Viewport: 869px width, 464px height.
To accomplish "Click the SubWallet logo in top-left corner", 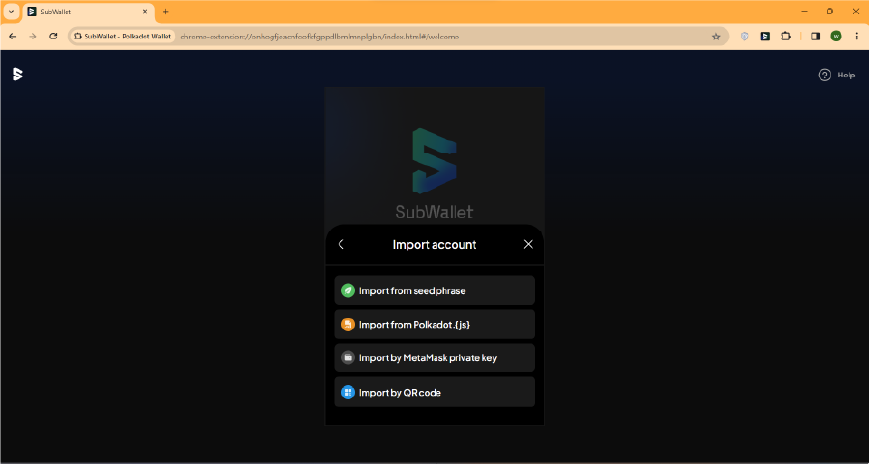I will point(17,74).
